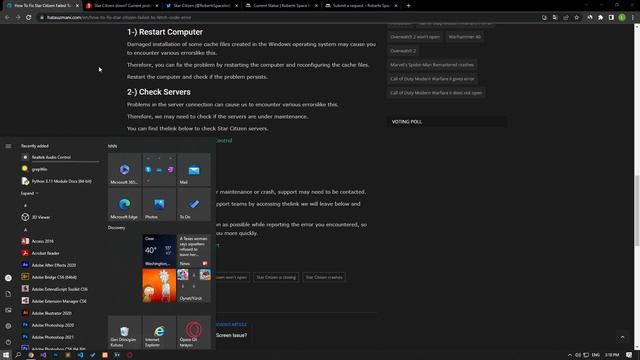Open the Rick and Morty orange tile

[x=159, y=286]
